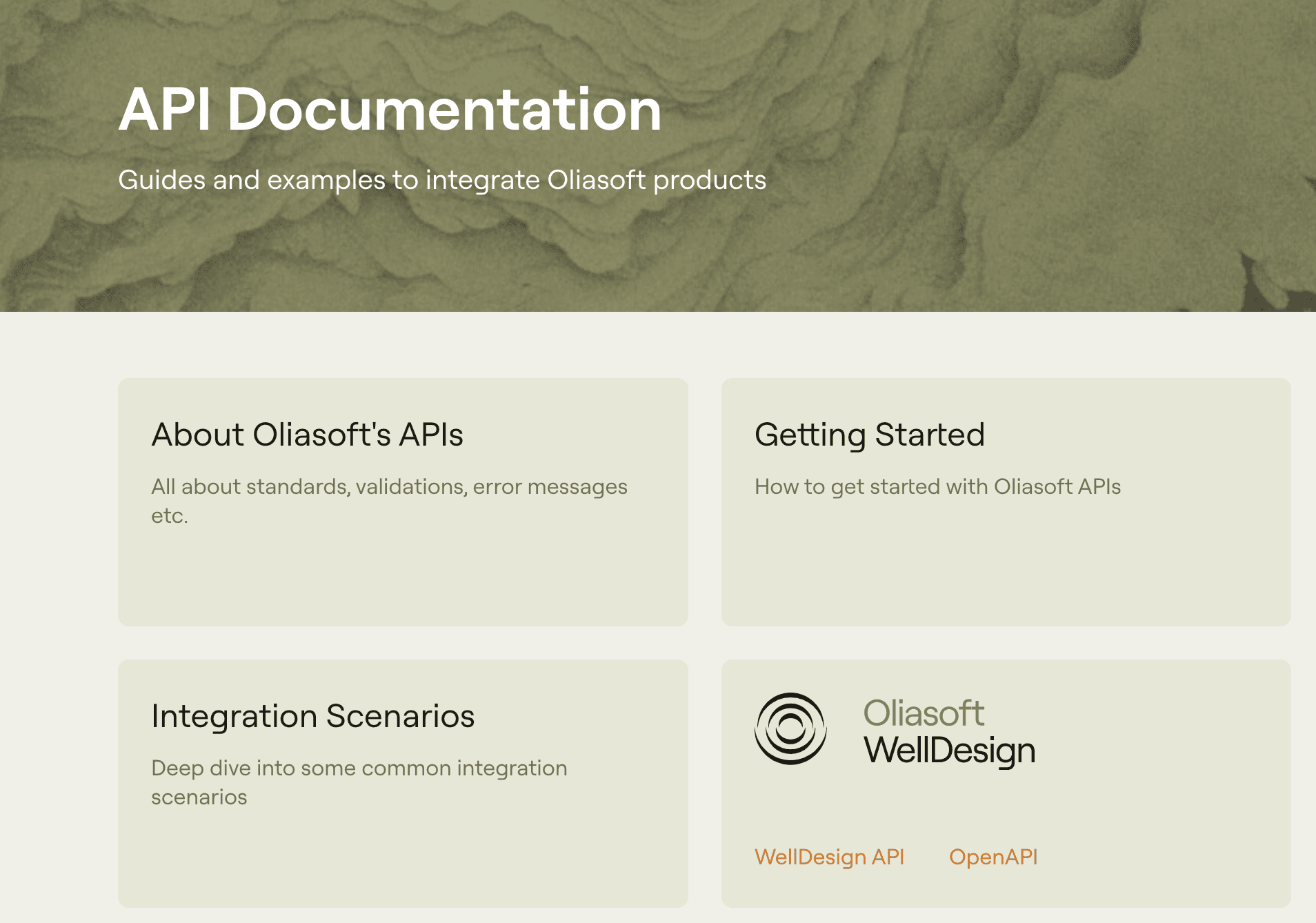
Task: Click blank space inside the Getting Started card
Action: [1006, 566]
